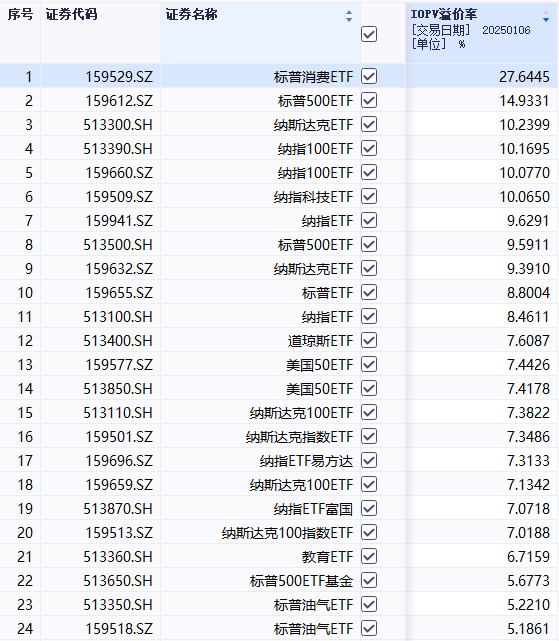This screenshot has width=559, height=641.
Task: Toggle the select-all checkbox in header
Action: [369, 34]
